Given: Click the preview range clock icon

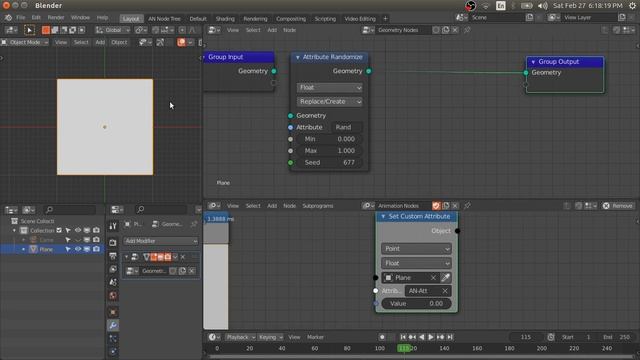Looking at the screenshot, I should [551, 337].
